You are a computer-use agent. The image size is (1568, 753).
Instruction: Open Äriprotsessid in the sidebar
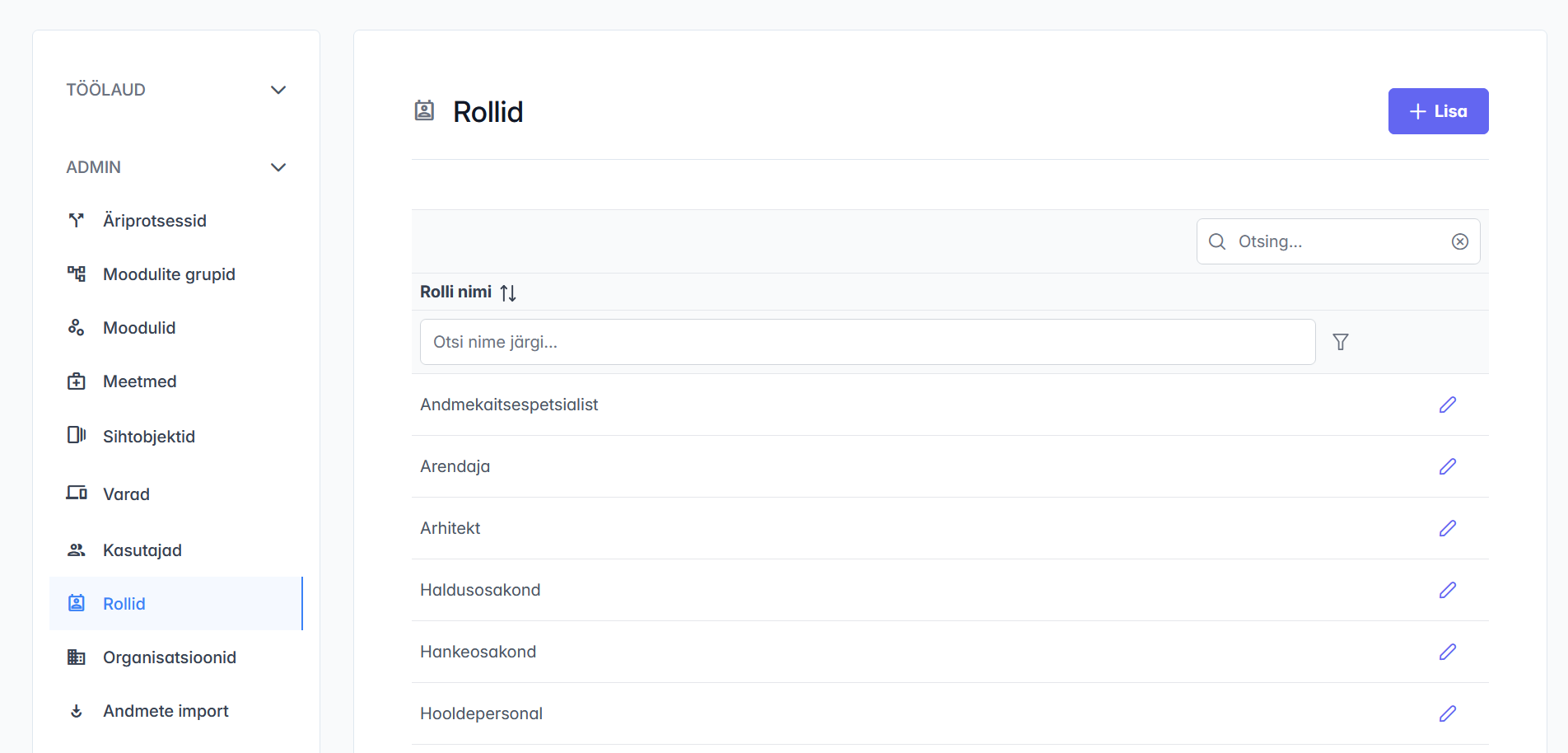(x=154, y=221)
